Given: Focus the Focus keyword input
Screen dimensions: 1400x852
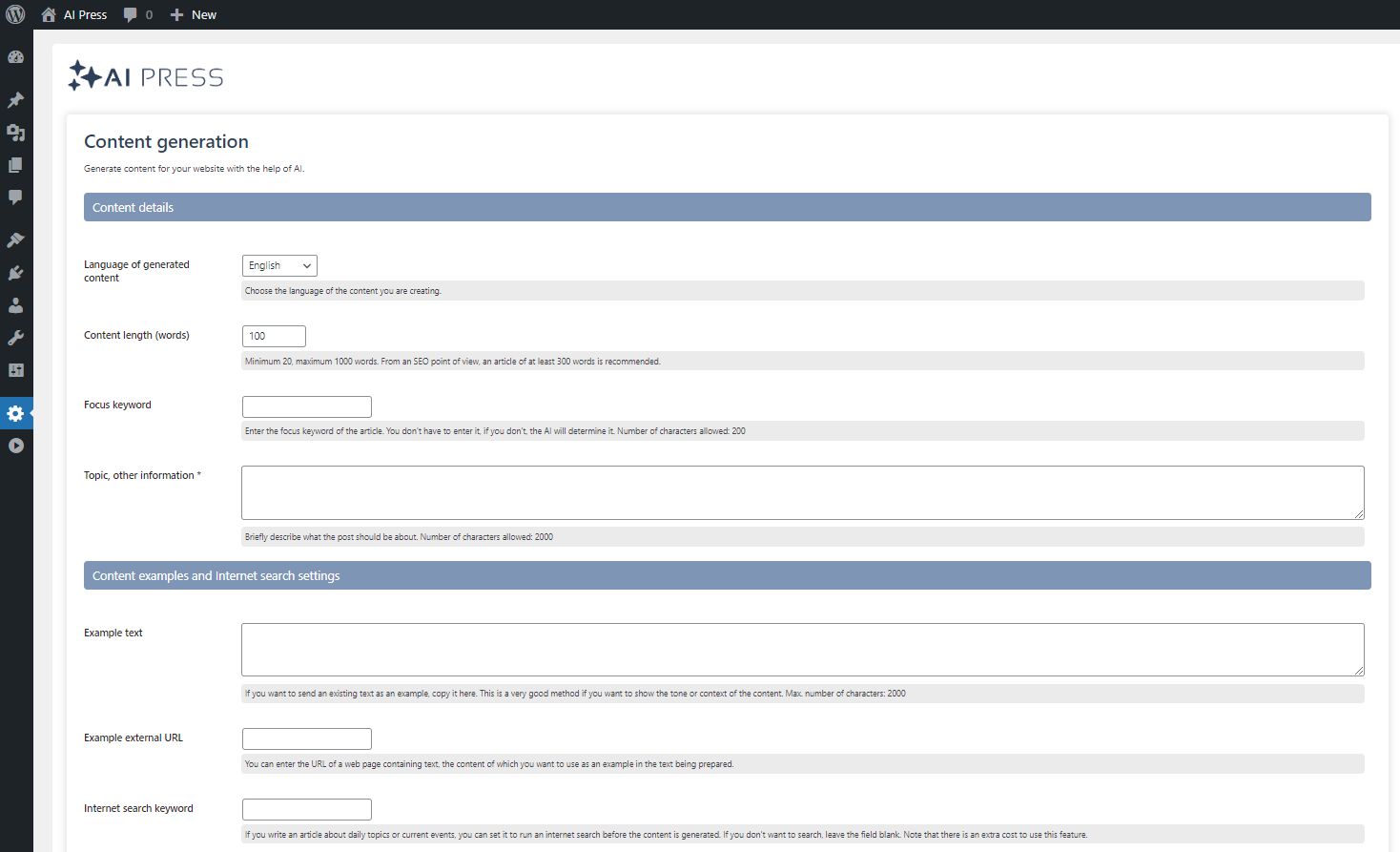Looking at the screenshot, I should (306, 406).
